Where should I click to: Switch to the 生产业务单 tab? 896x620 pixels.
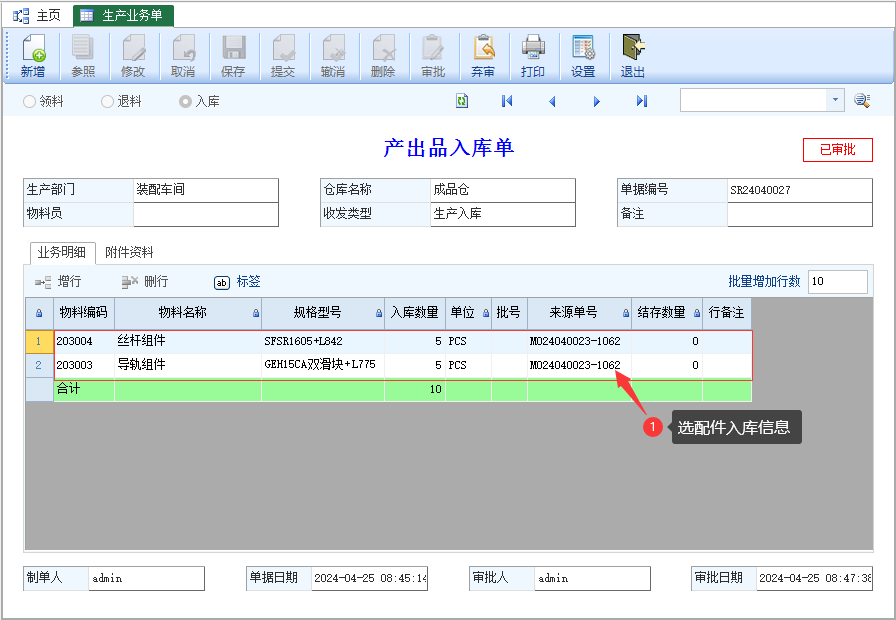tap(123, 15)
